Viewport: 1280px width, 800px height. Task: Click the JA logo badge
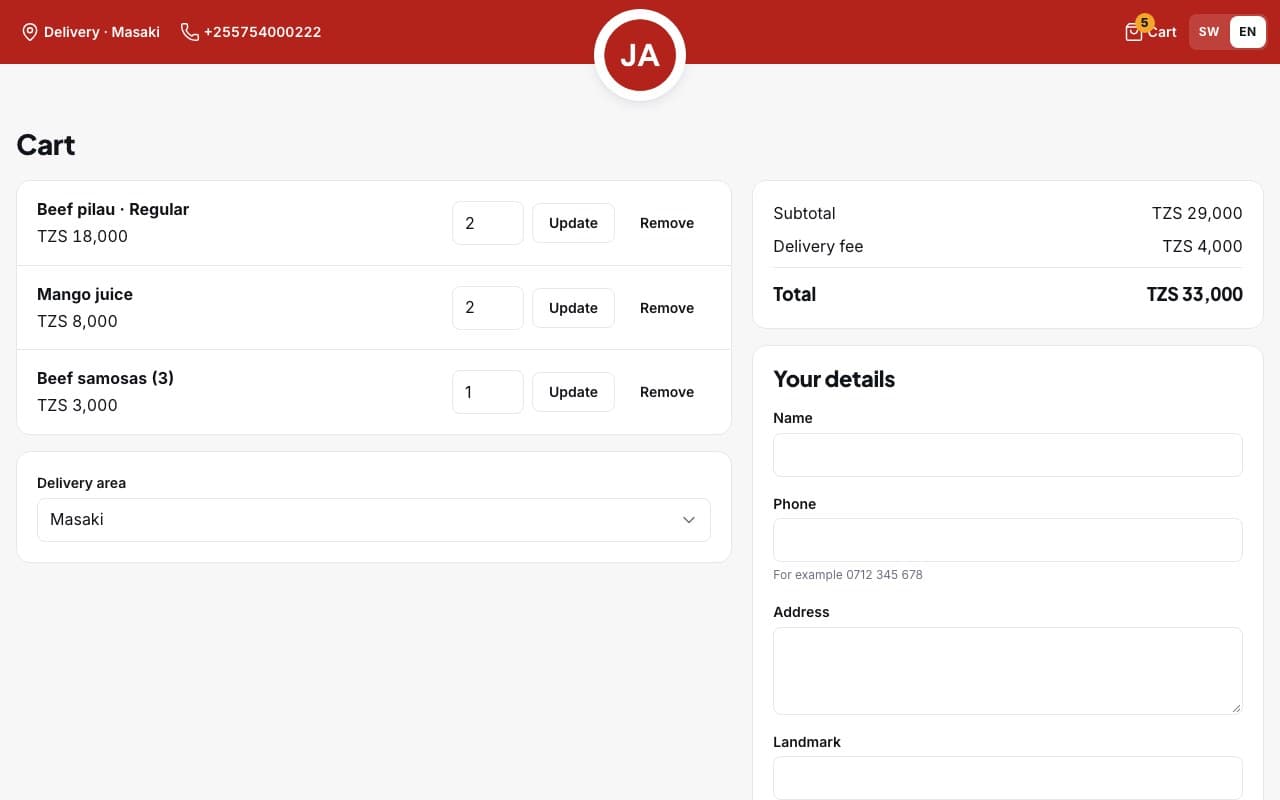[x=640, y=55]
